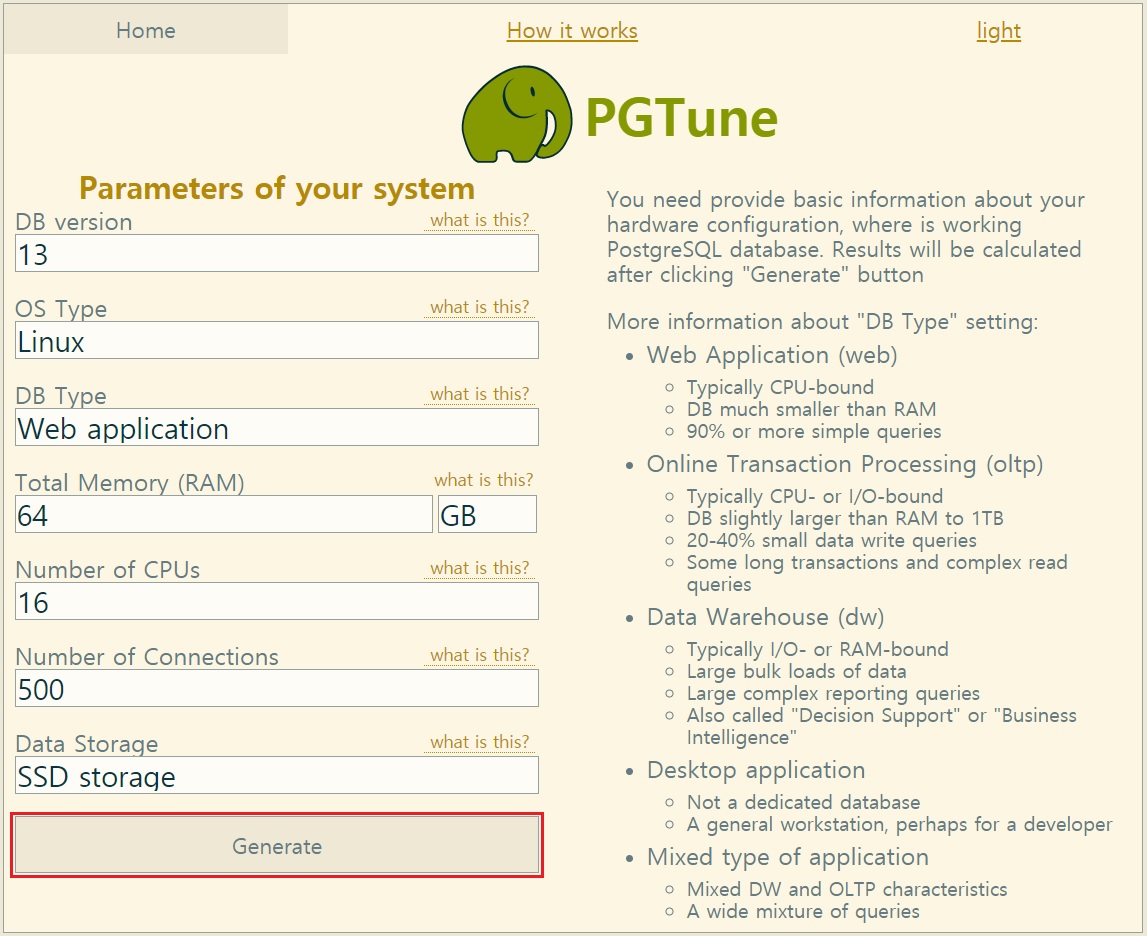The width and height of the screenshot is (1147, 936).
Task: Click 'A wide mixture of queries' text
Action: pos(803,911)
